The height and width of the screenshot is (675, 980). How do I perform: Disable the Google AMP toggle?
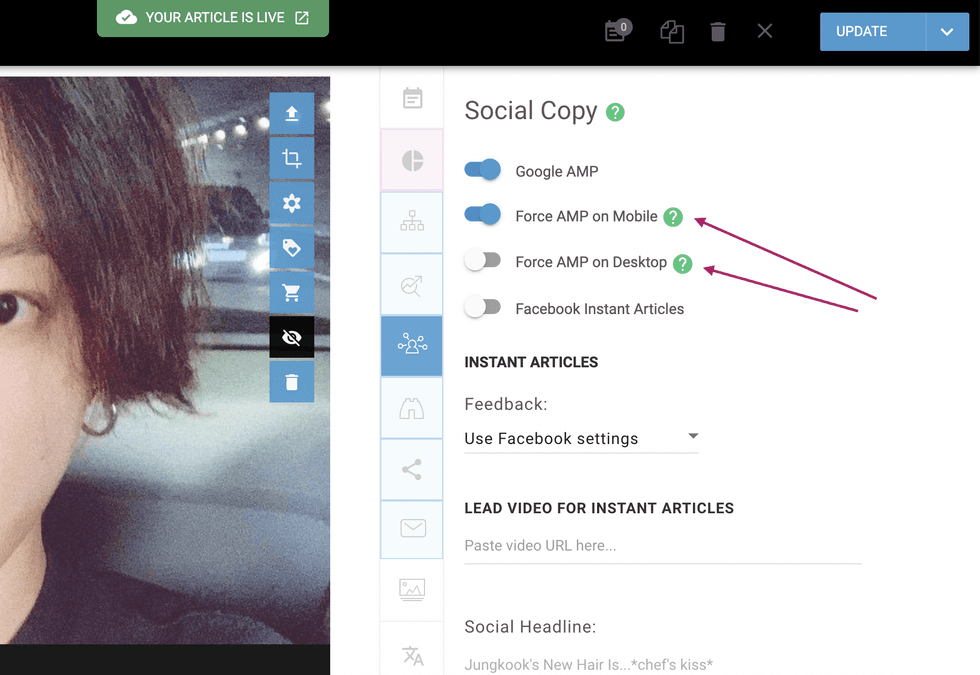483,170
